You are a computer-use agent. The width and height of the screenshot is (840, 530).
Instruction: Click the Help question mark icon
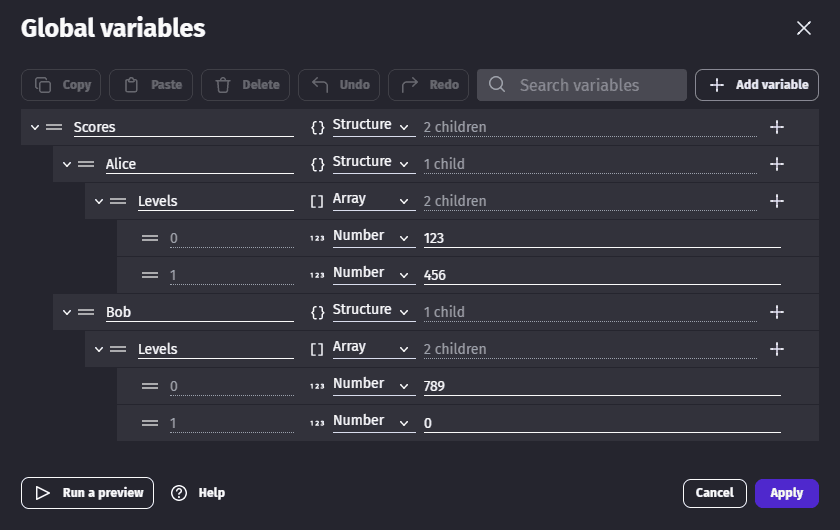pyautogui.click(x=180, y=493)
